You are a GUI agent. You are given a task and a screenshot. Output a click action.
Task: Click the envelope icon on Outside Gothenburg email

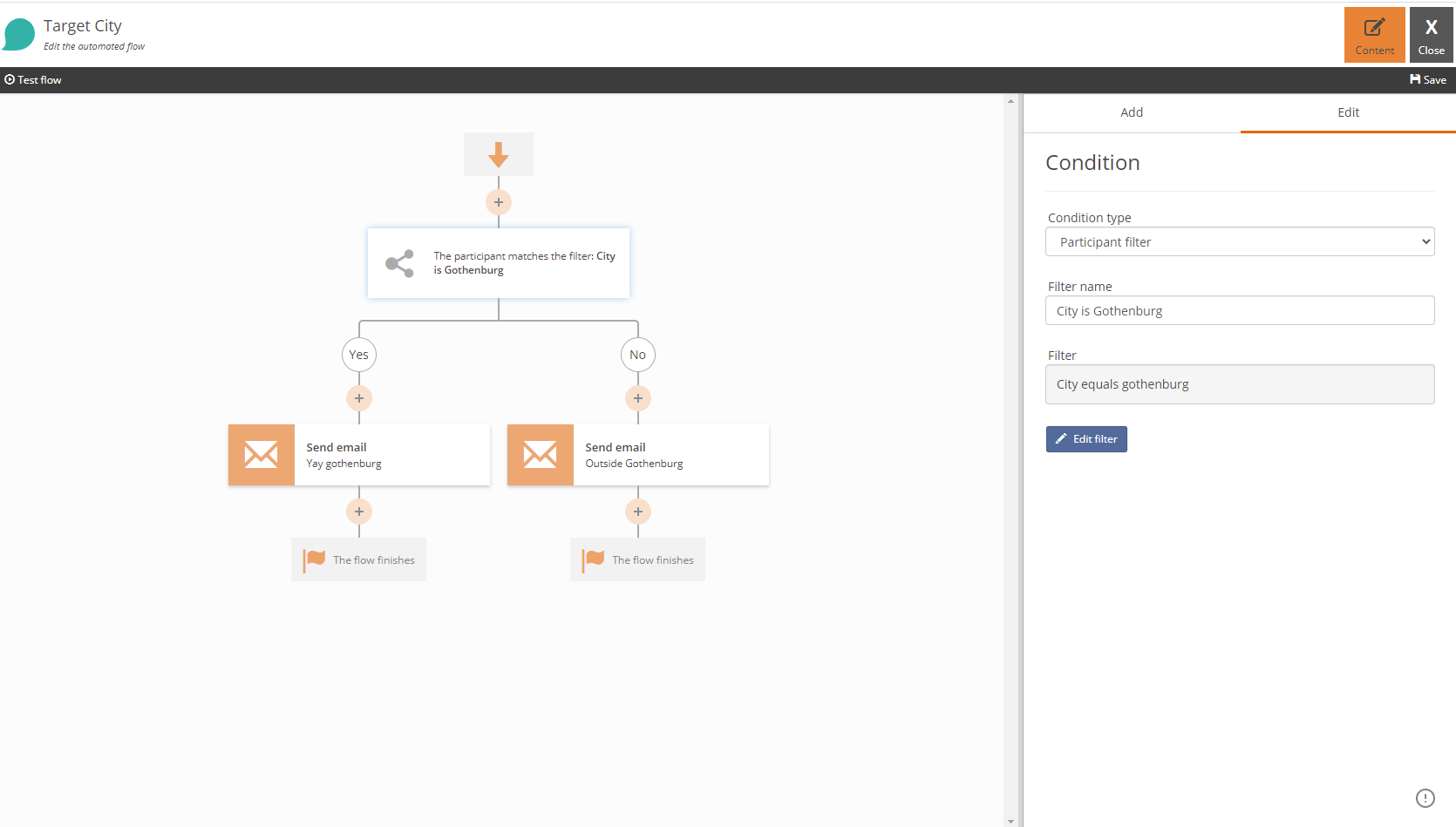540,454
